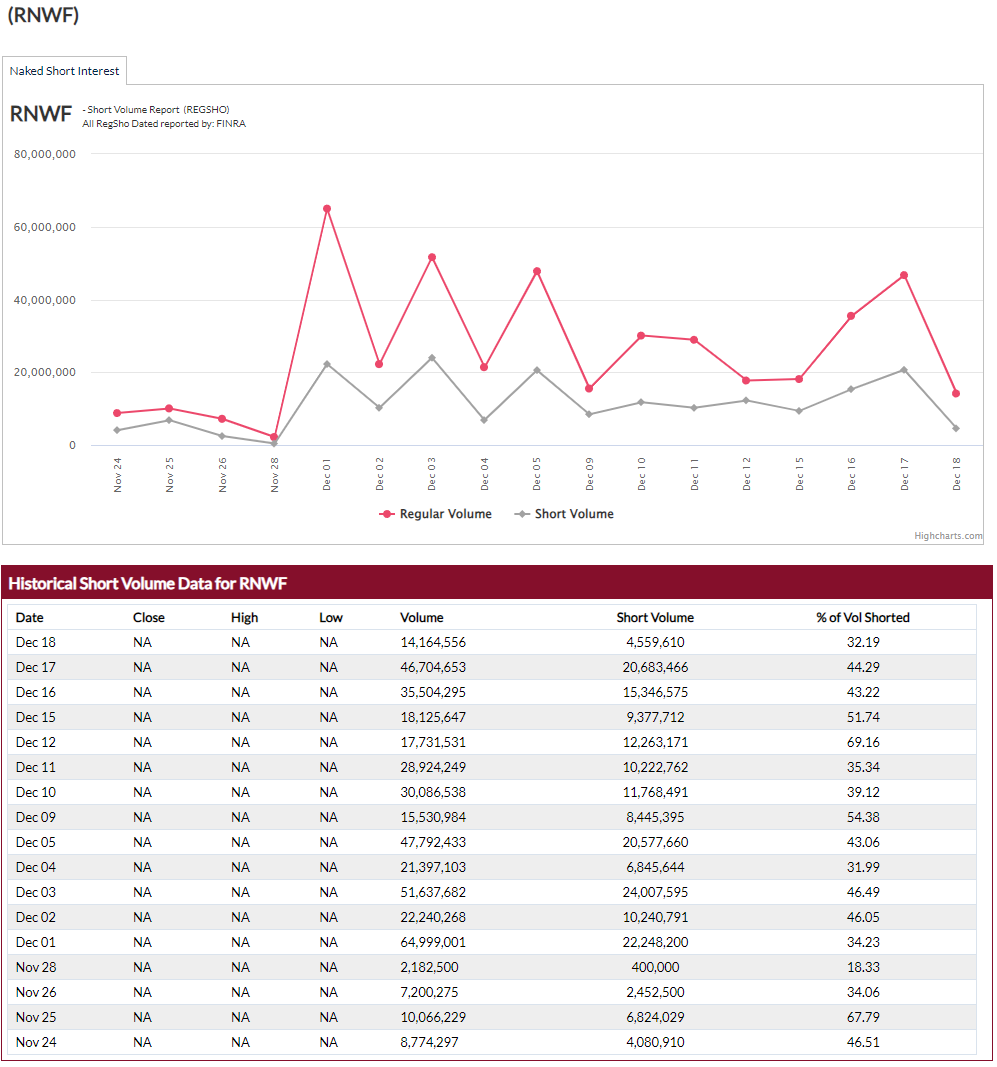Click short volume value 24,007,595
Screen dimensions: 997x1067
[655, 892]
